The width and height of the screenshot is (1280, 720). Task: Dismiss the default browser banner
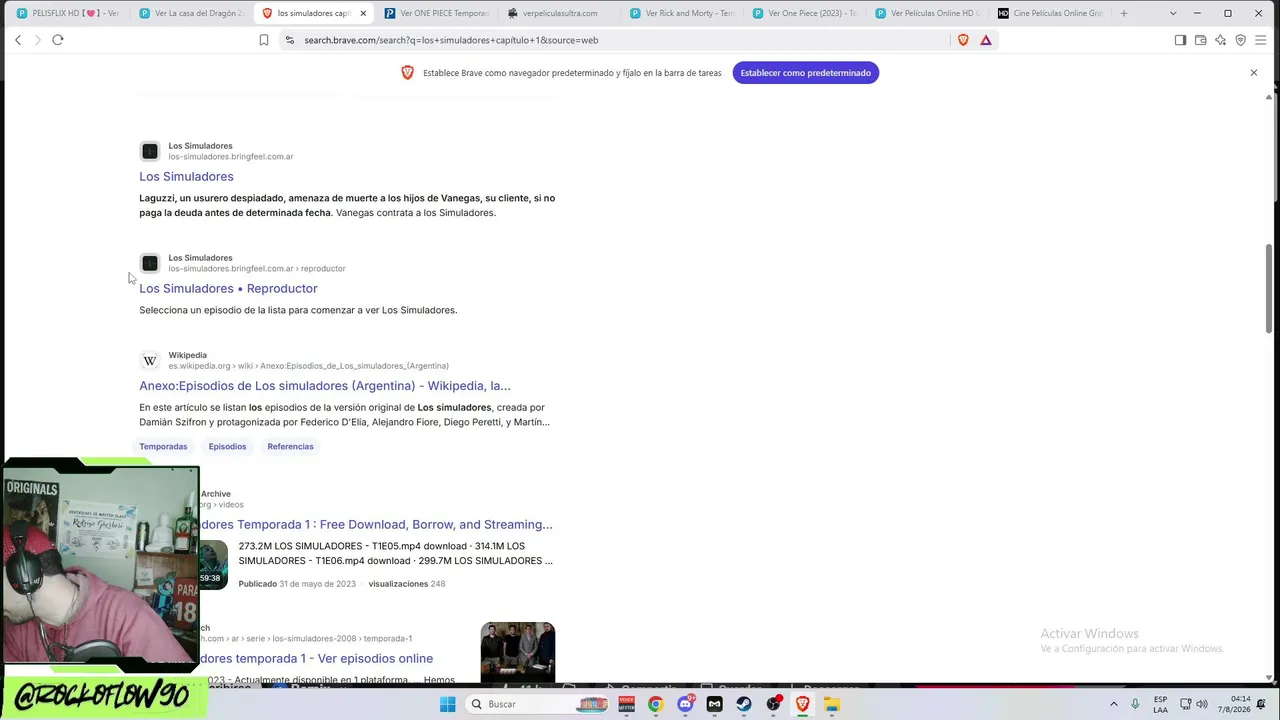point(1253,73)
